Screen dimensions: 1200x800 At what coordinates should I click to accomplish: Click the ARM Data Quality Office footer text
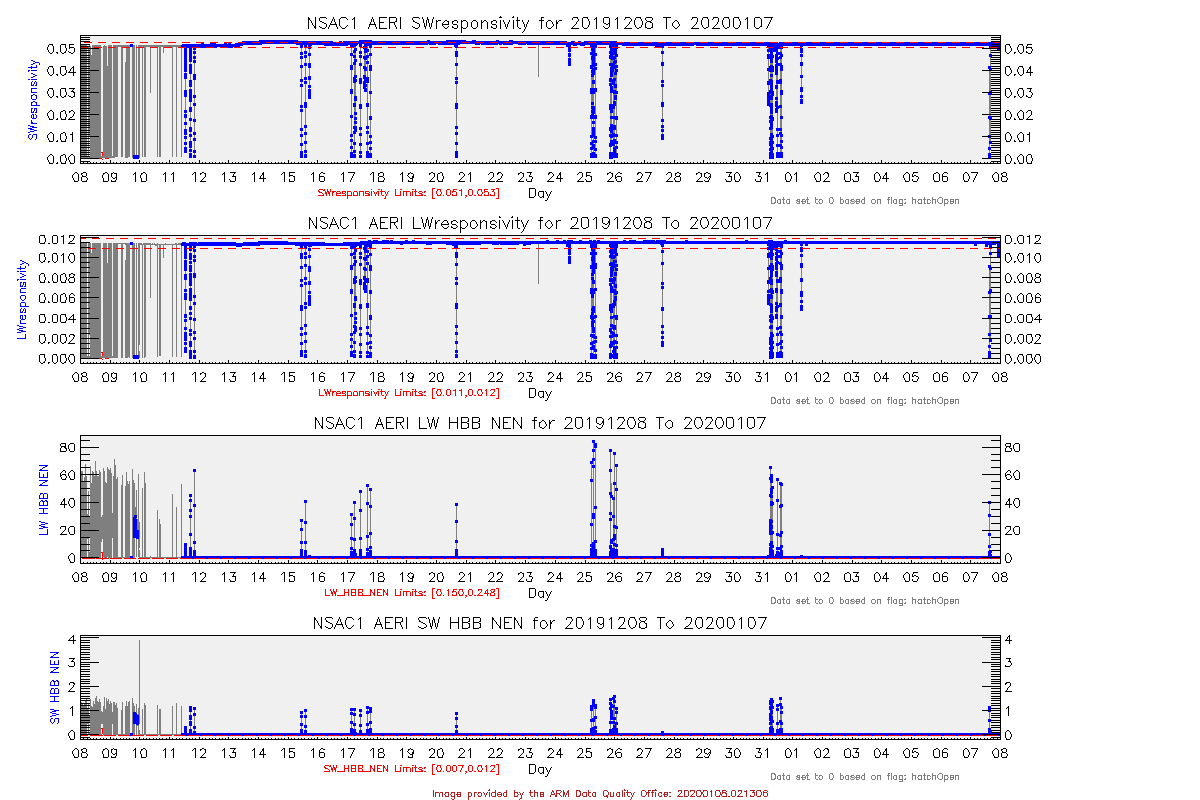coord(600,793)
